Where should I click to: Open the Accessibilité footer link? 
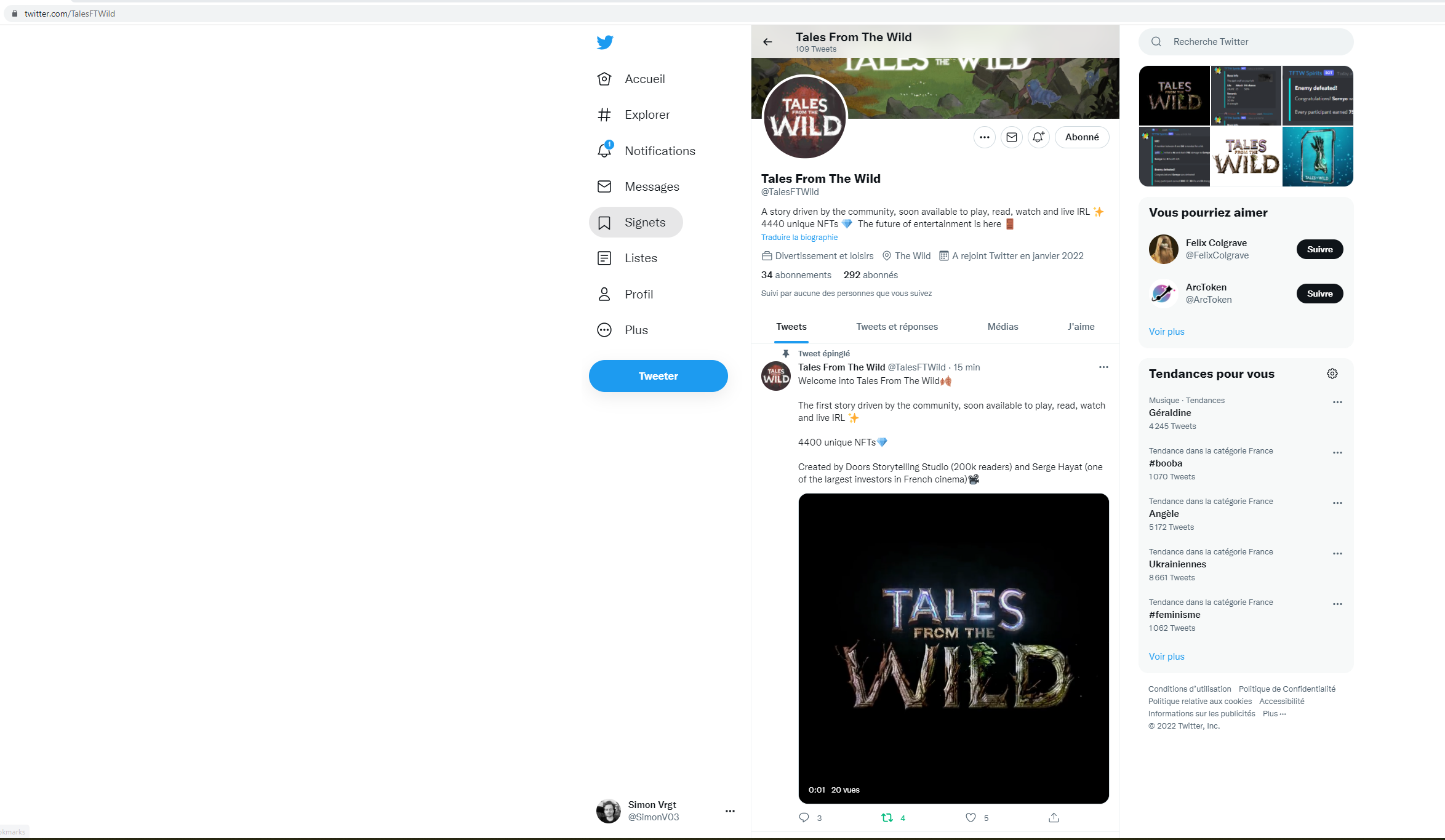coord(1281,702)
